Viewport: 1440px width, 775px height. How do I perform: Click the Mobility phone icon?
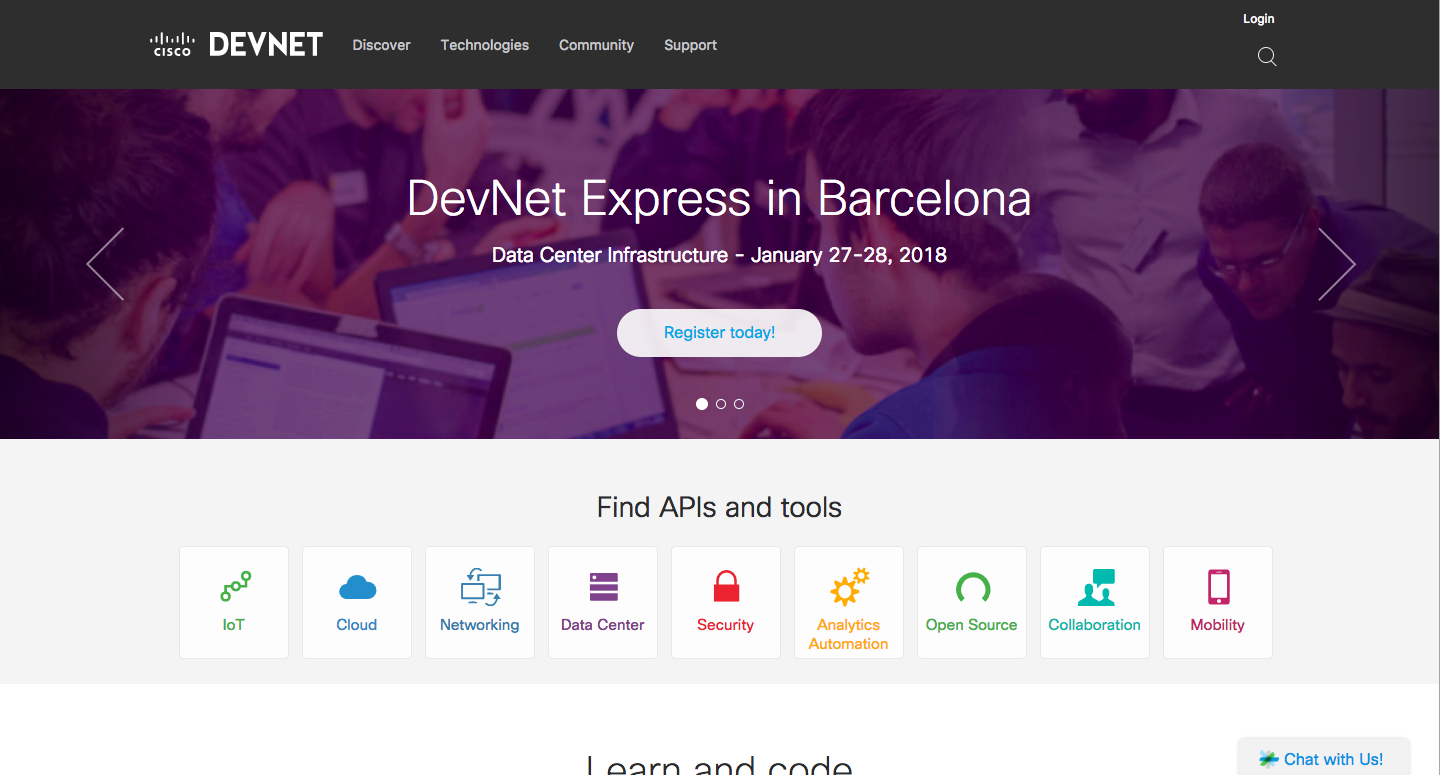coord(1218,587)
